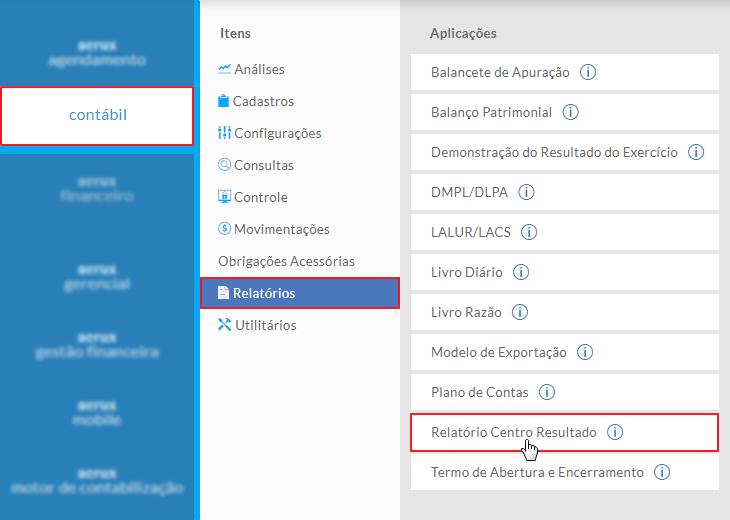730x520 pixels.
Task: Open Livro Razão info icon
Action: coord(520,312)
